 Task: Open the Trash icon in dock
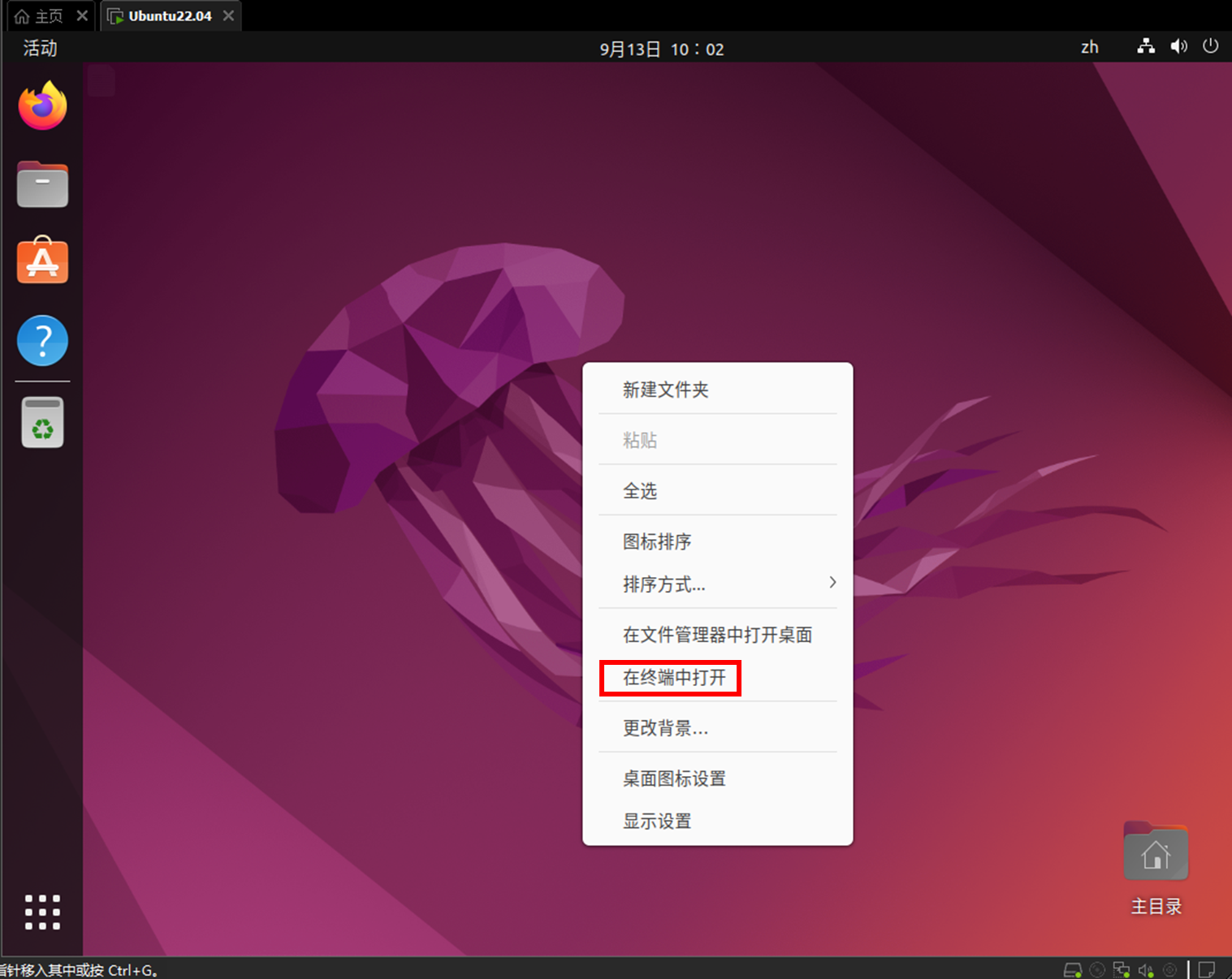pyautogui.click(x=42, y=422)
